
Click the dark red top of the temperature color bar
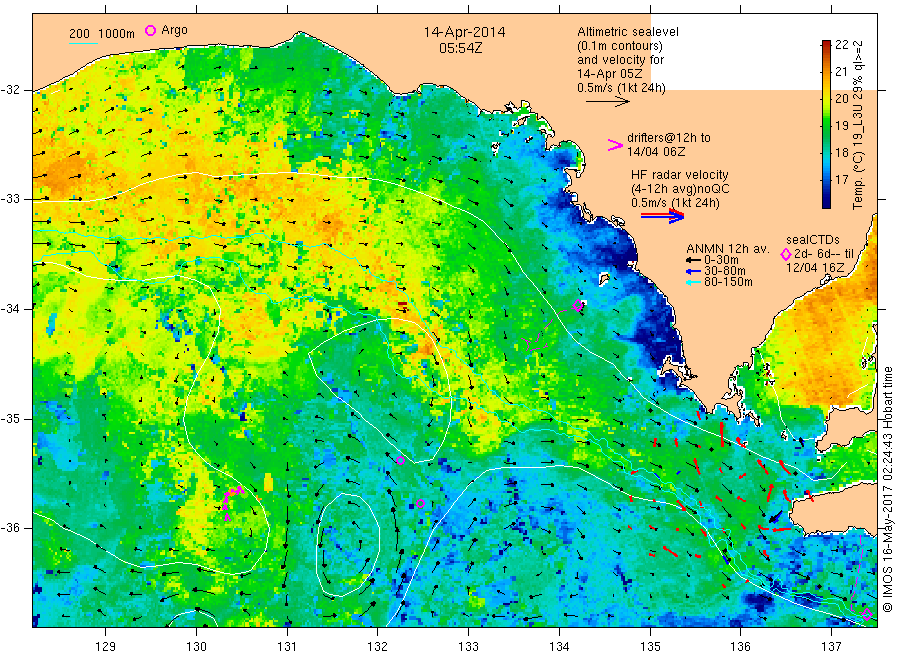tap(826, 44)
